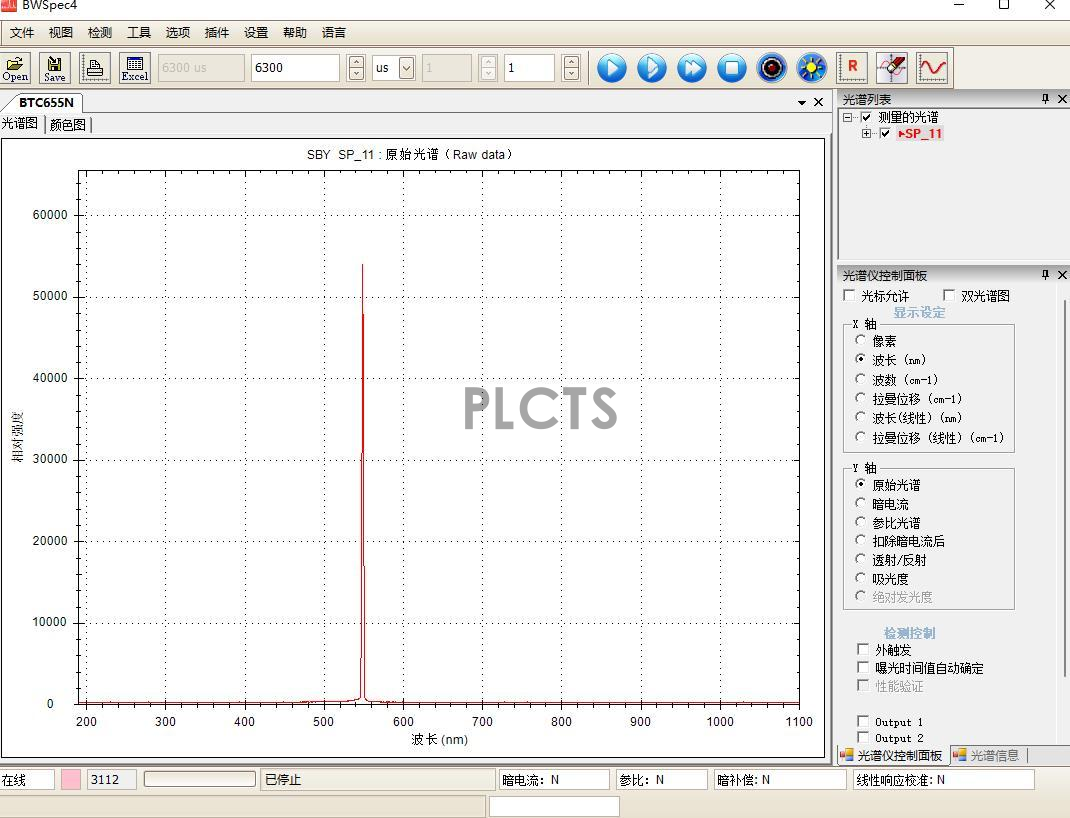
Task: Open the 检测 menu
Action: [100, 33]
